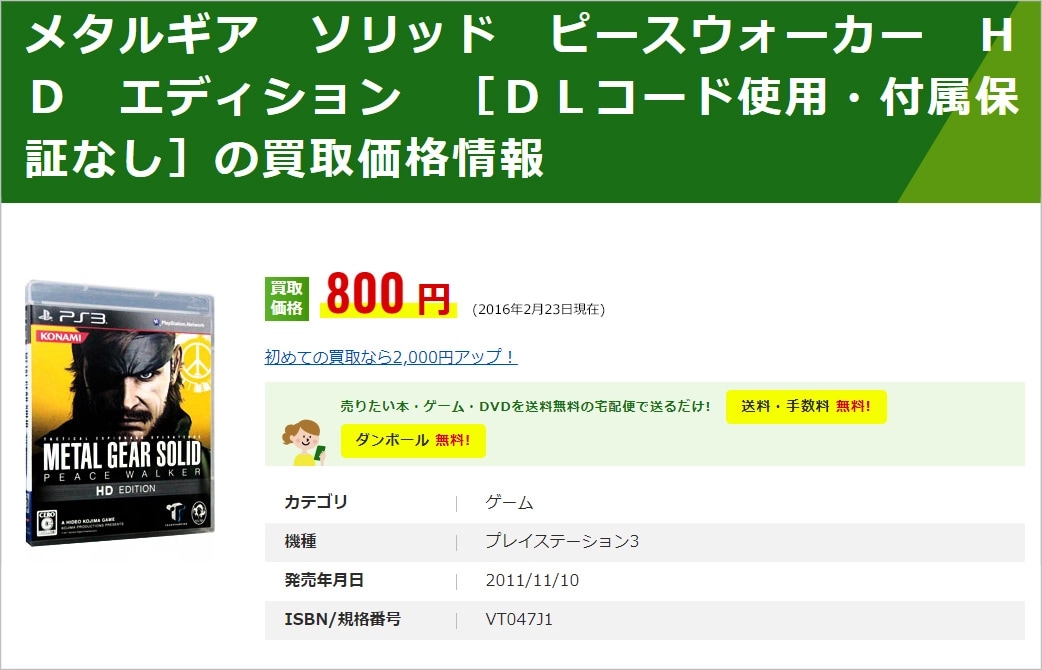The height and width of the screenshot is (670, 1042).
Task: Select the ISBN/規格番号 row label
Action: tap(343, 619)
